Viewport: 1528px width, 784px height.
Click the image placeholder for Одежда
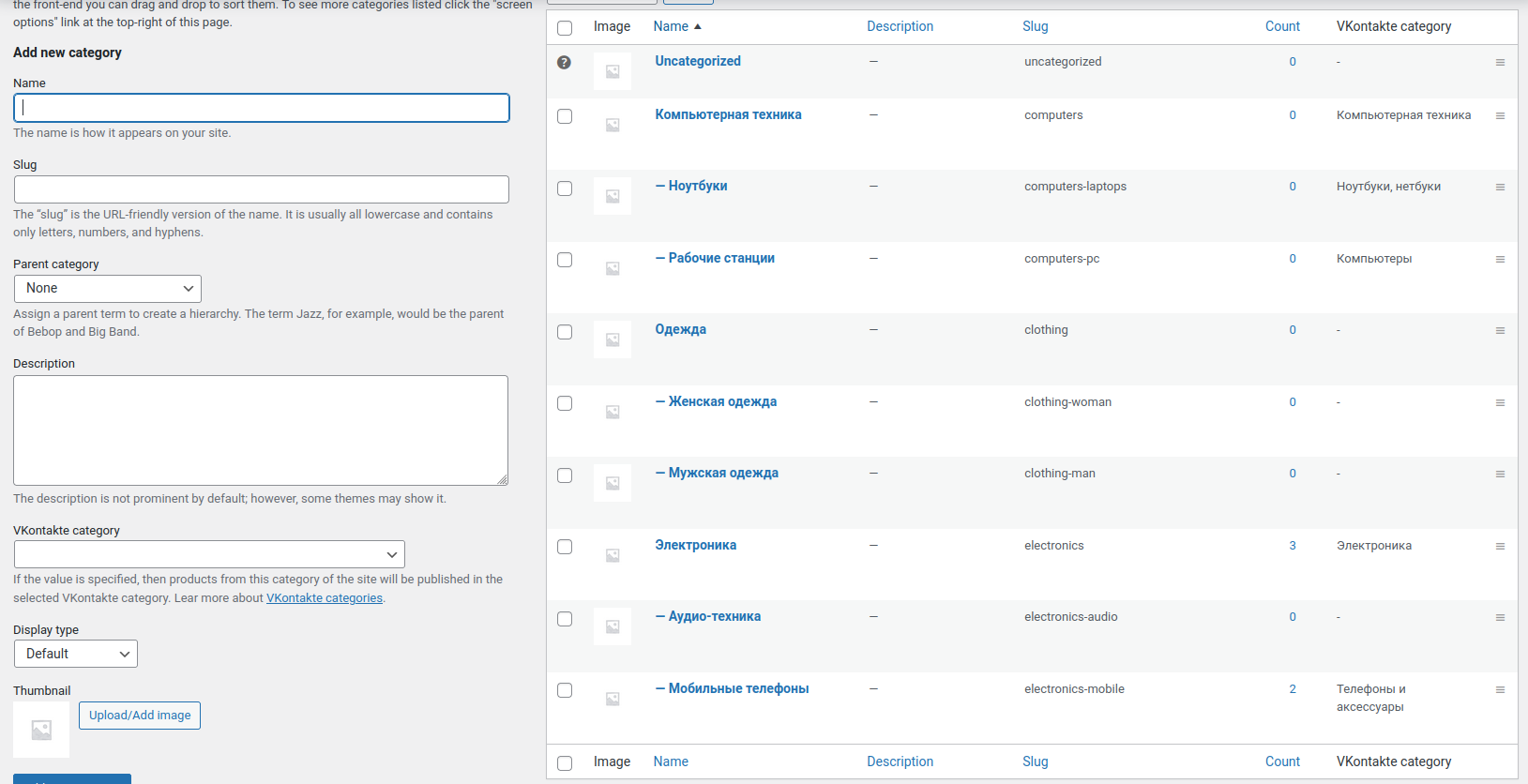(x=613, y=339)
